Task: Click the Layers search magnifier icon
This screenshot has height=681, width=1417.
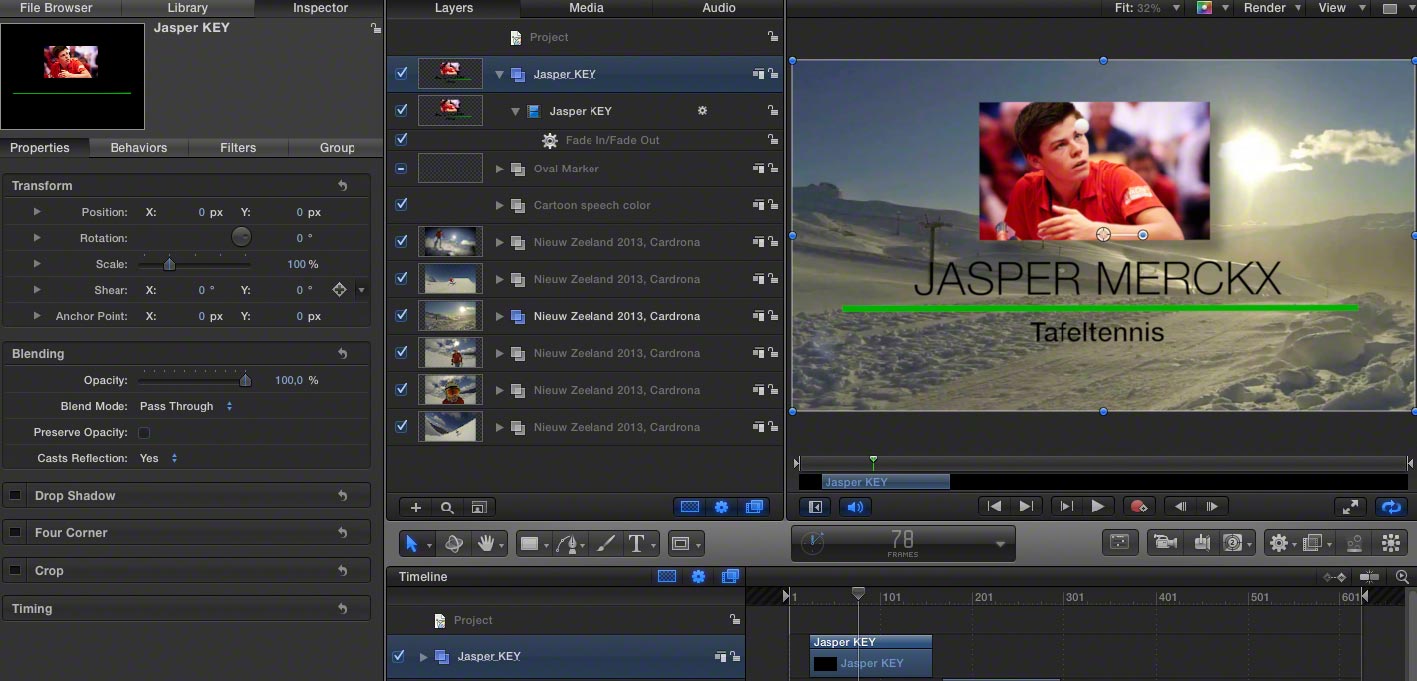Action: point(448,507)
